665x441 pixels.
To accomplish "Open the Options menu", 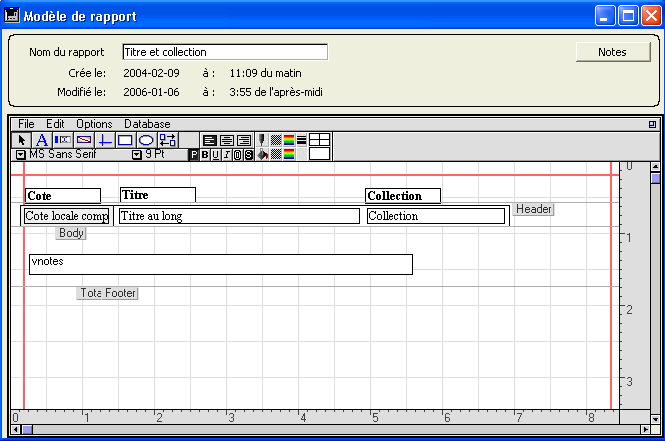I will click(94, 124).
